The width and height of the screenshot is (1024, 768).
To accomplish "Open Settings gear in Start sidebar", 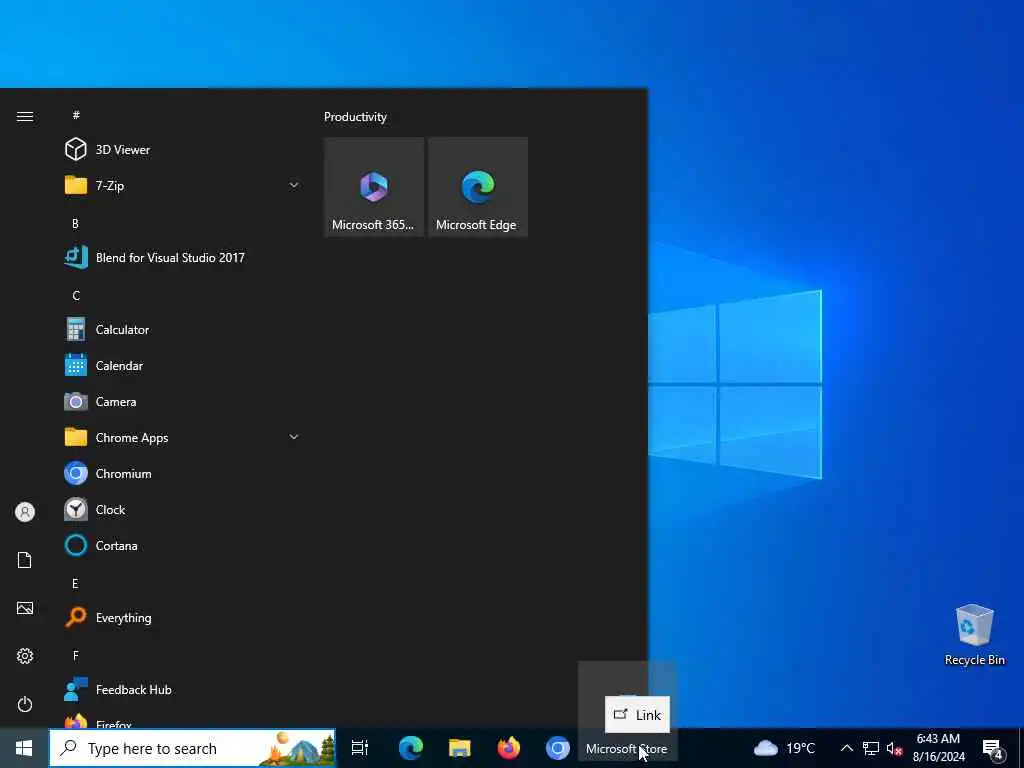I will (25, 656).
